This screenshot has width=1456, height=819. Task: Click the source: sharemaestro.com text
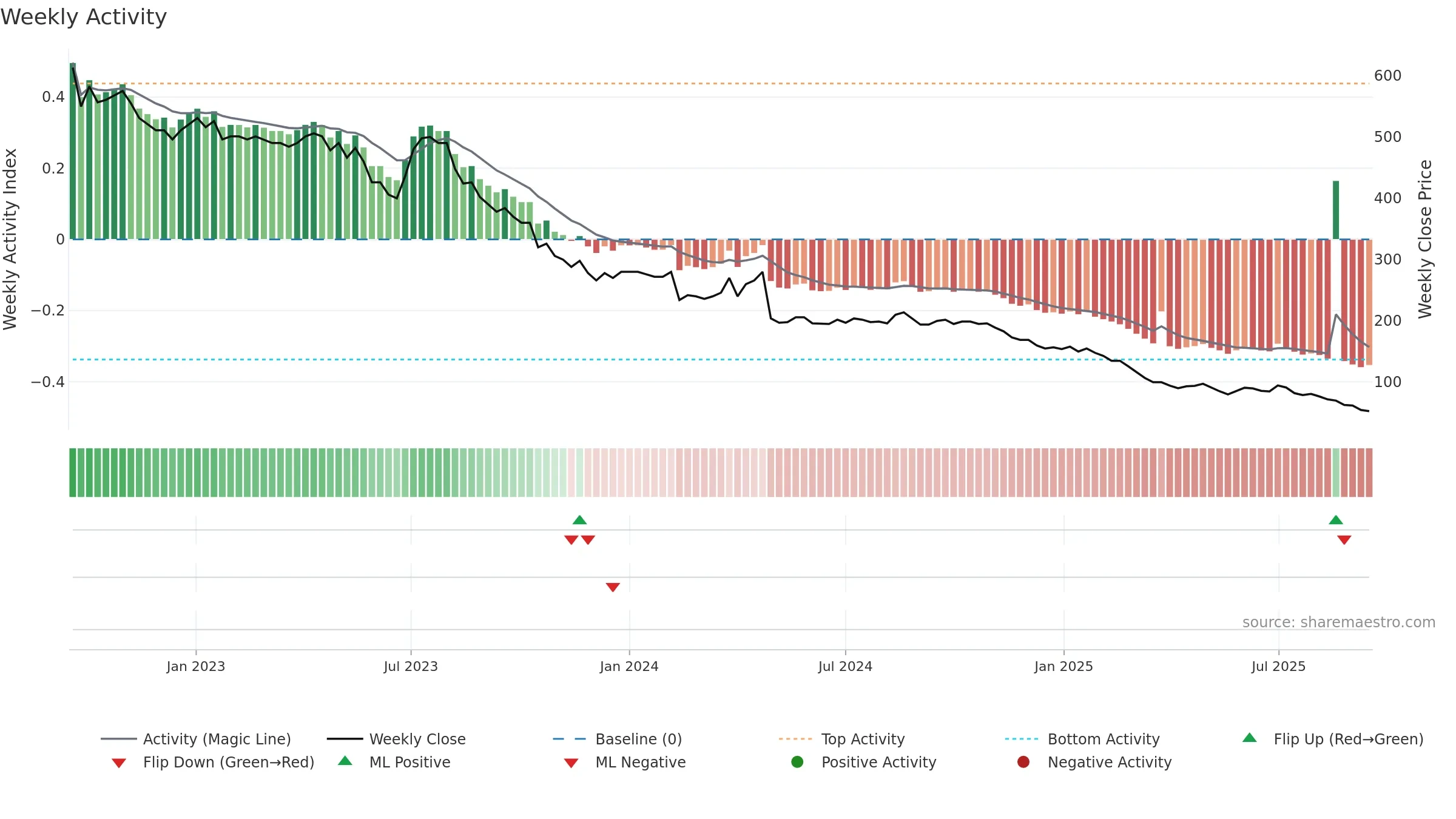[x=1339, y=622]
